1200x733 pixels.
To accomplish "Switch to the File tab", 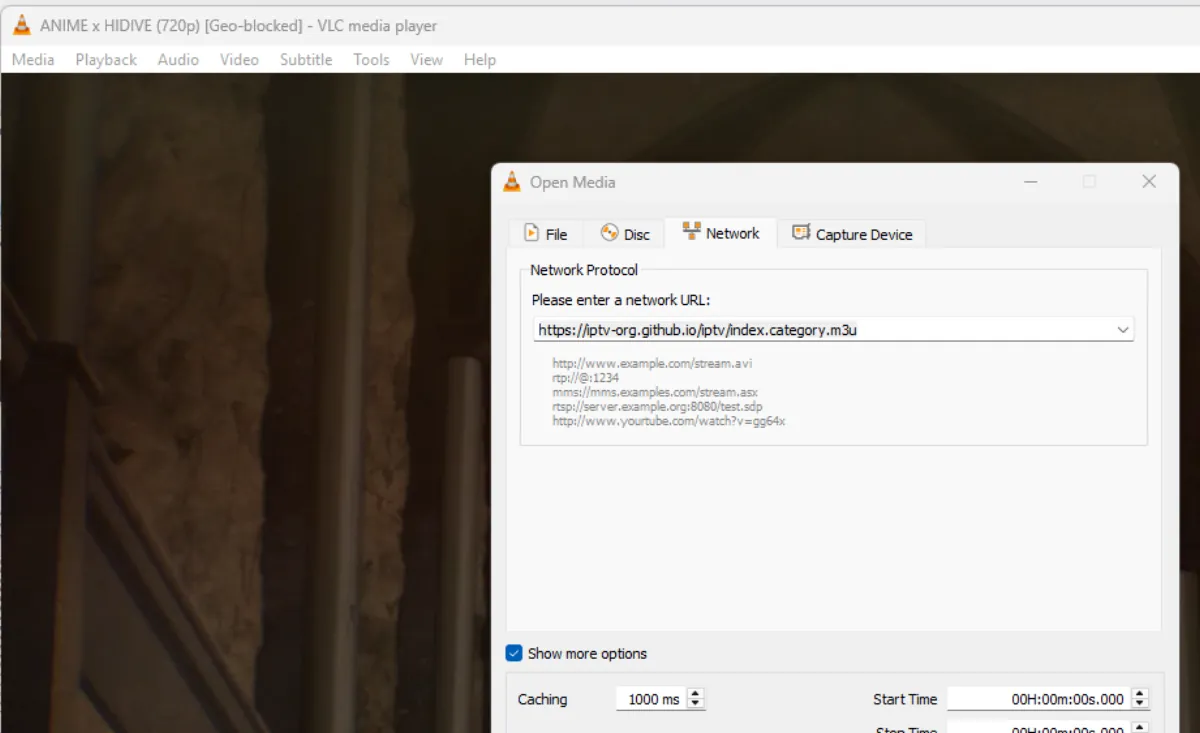I will pos(546,234).
